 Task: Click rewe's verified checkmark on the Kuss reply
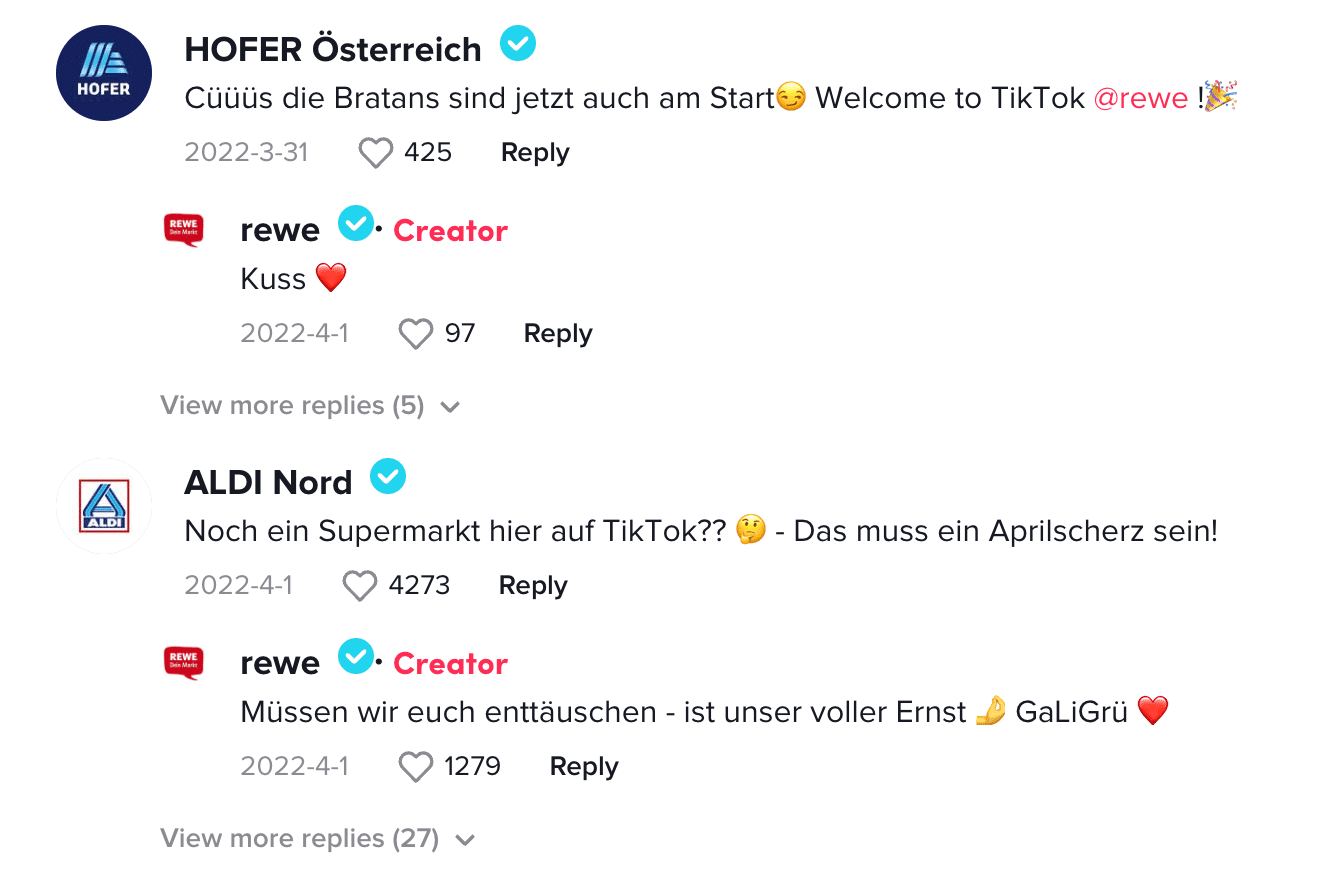click(x=355, y=224)
